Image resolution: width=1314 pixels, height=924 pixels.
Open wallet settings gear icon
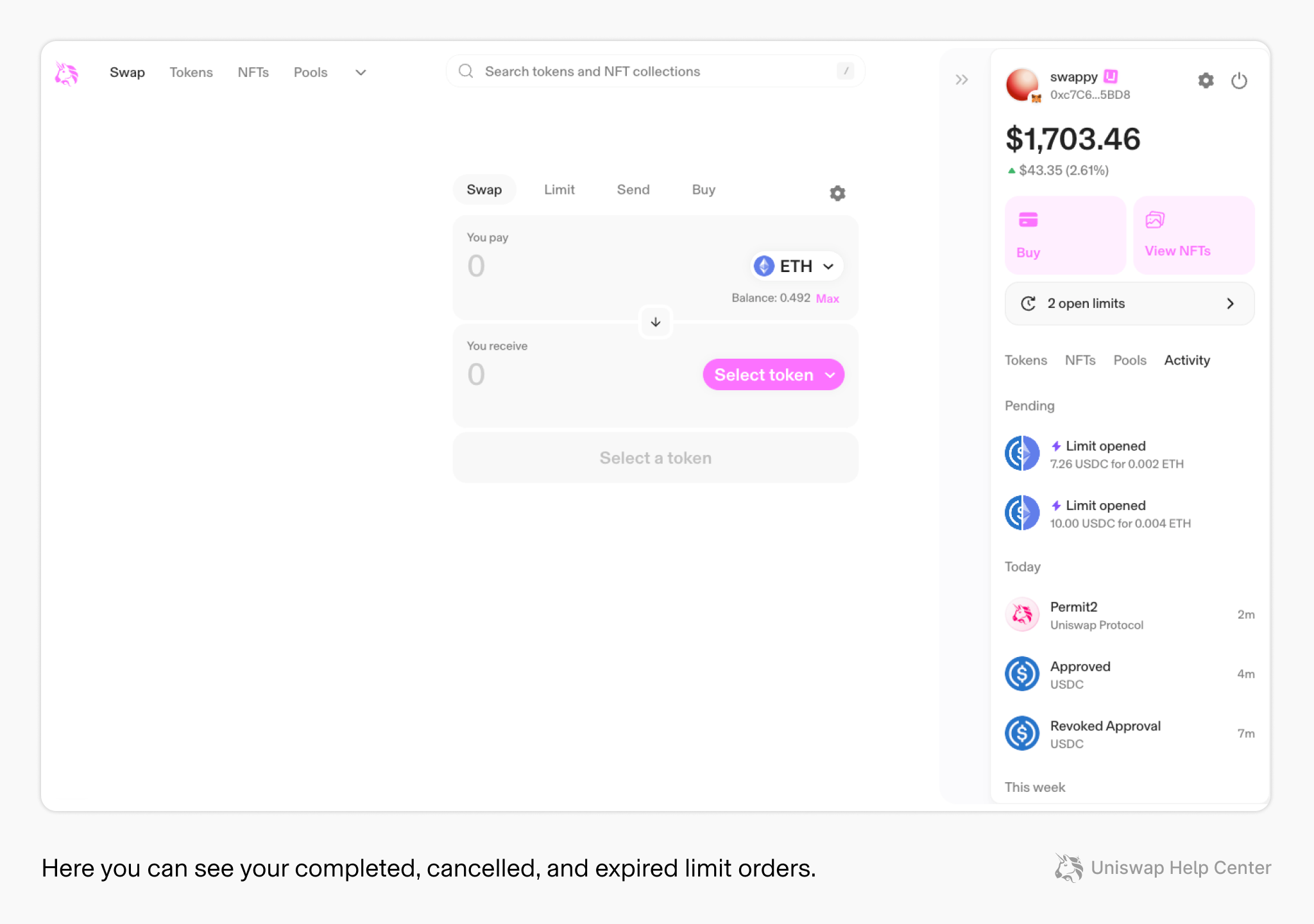click(x=1206, y=81)
